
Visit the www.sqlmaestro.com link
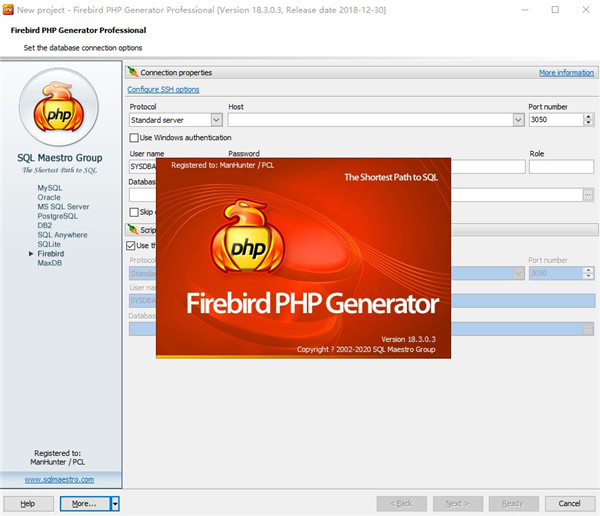(59, 479)
